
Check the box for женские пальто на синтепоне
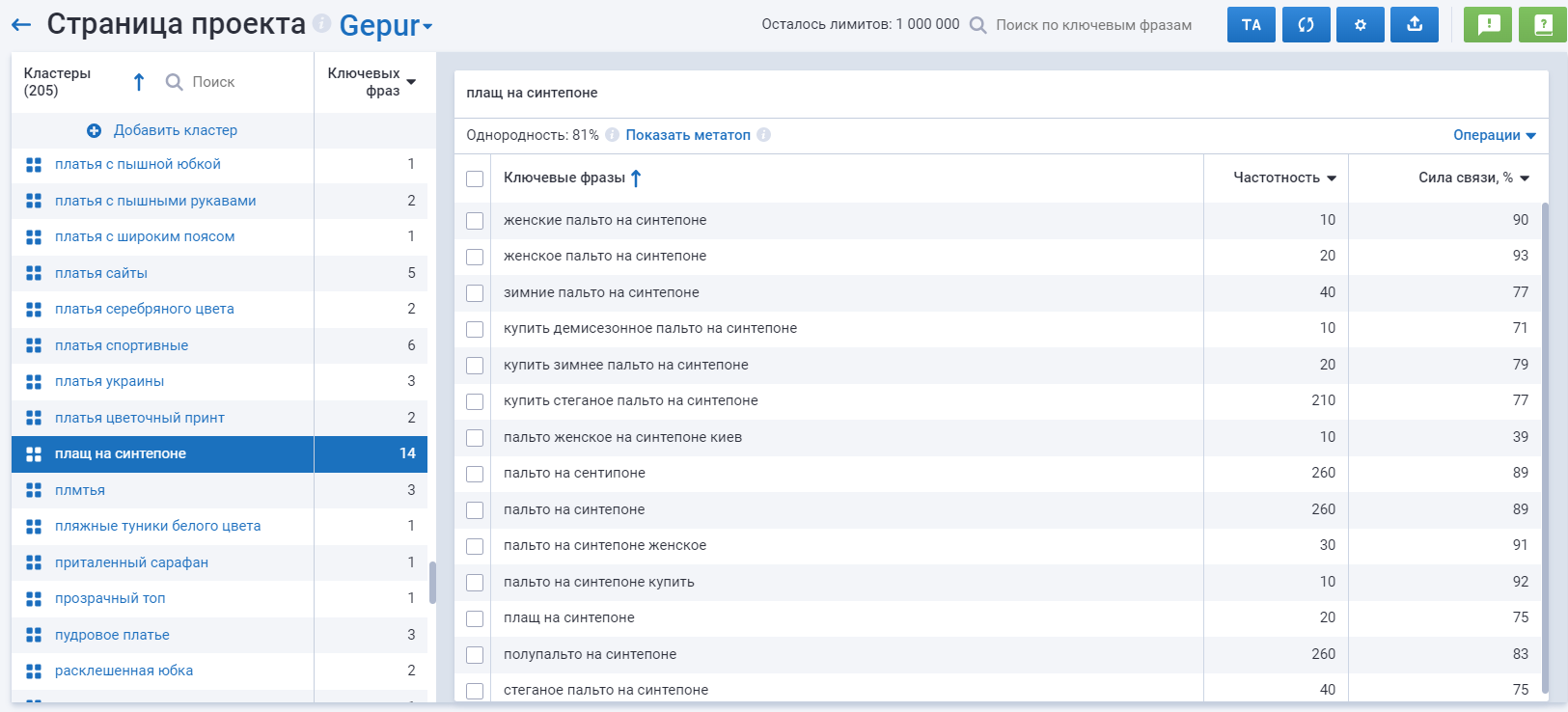coord(475,221)
